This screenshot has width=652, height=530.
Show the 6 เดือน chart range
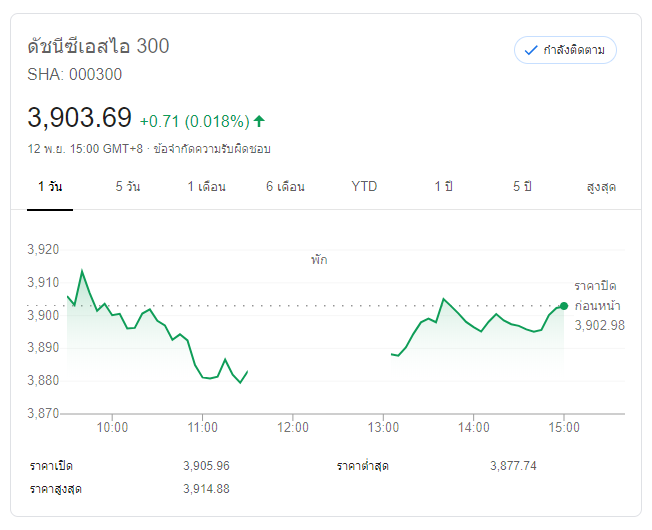(x=285, y=187)
